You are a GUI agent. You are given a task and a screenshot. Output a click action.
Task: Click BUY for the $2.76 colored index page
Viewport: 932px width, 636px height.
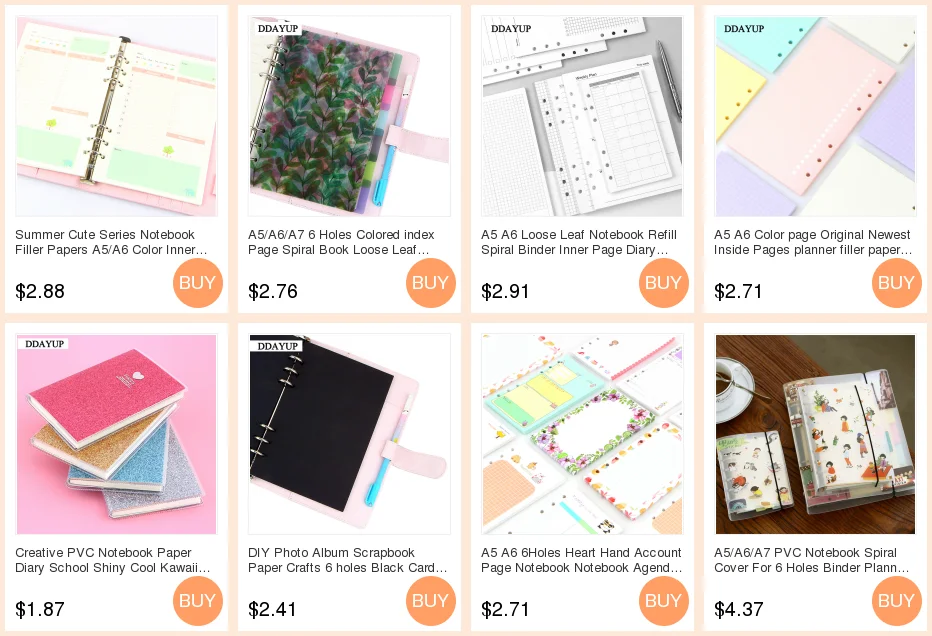(431, 282)
